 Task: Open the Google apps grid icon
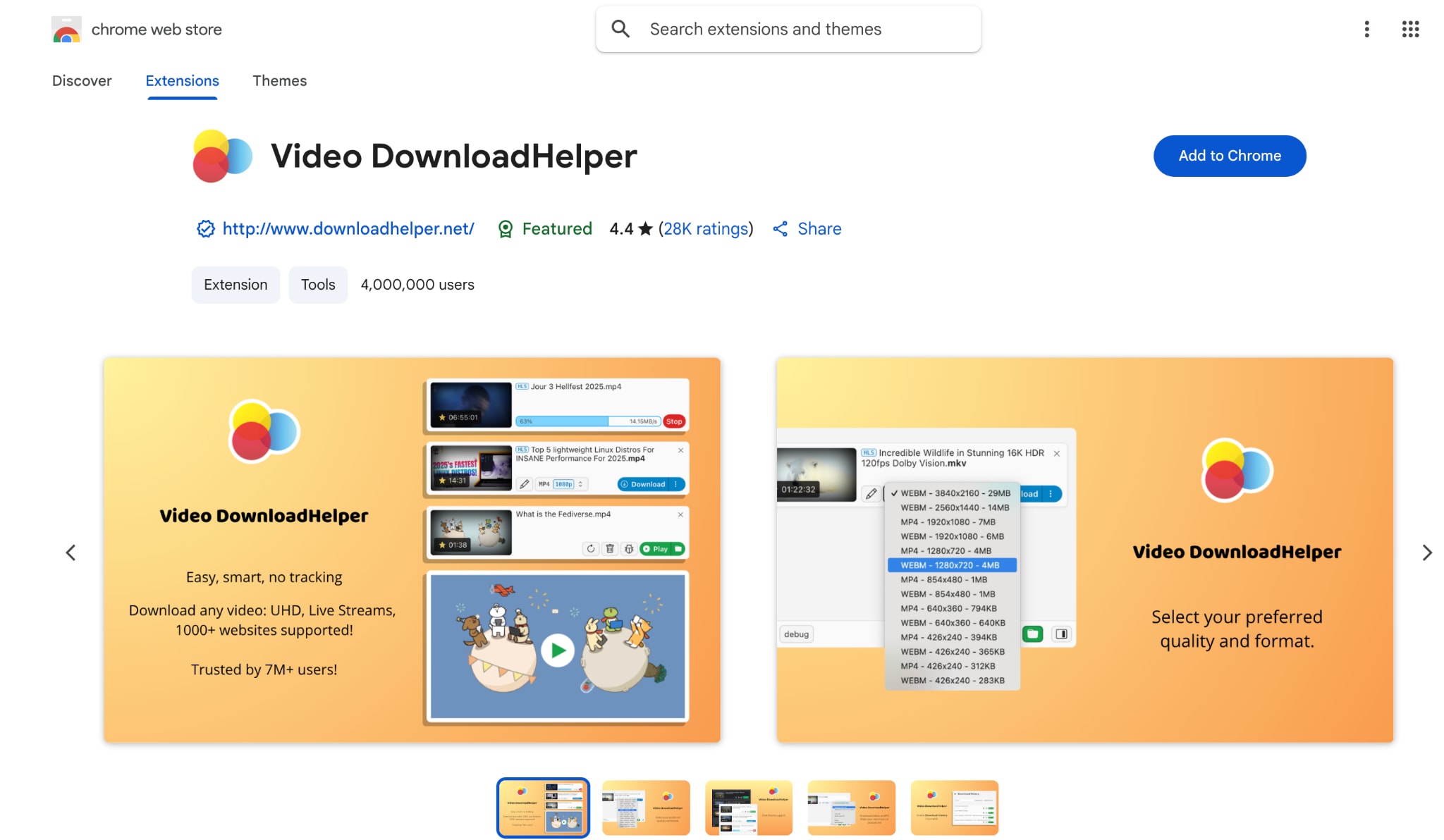point(1410,29)
